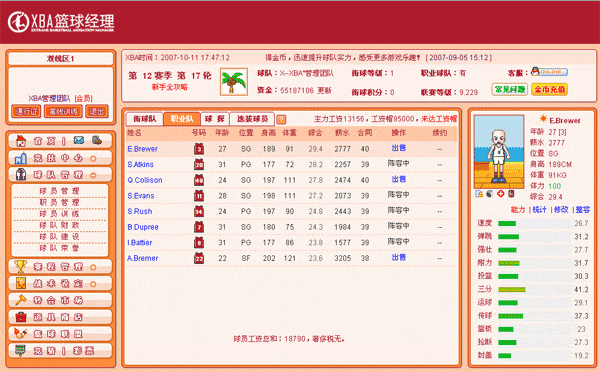Image resolution: width=600 pixels, height=372 pixels.
Task: Click the palm tree team logo
Action: point(233,82)
